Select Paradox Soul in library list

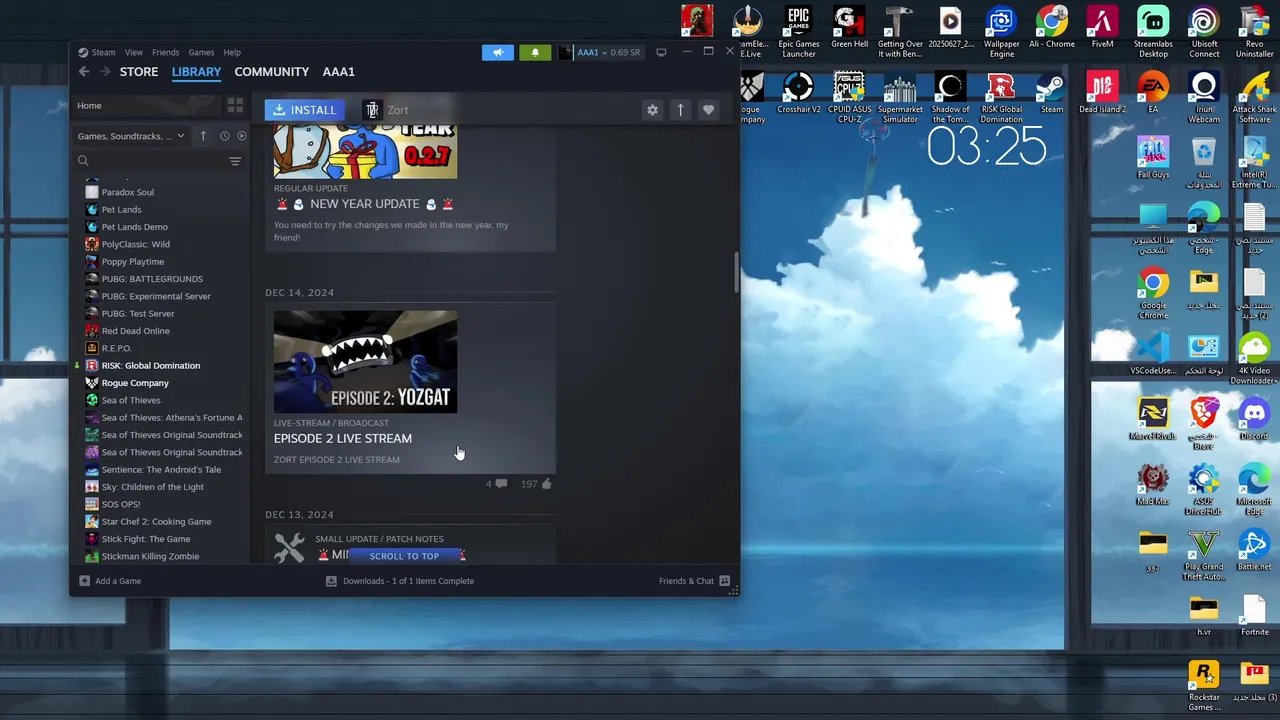pos(127,192)
